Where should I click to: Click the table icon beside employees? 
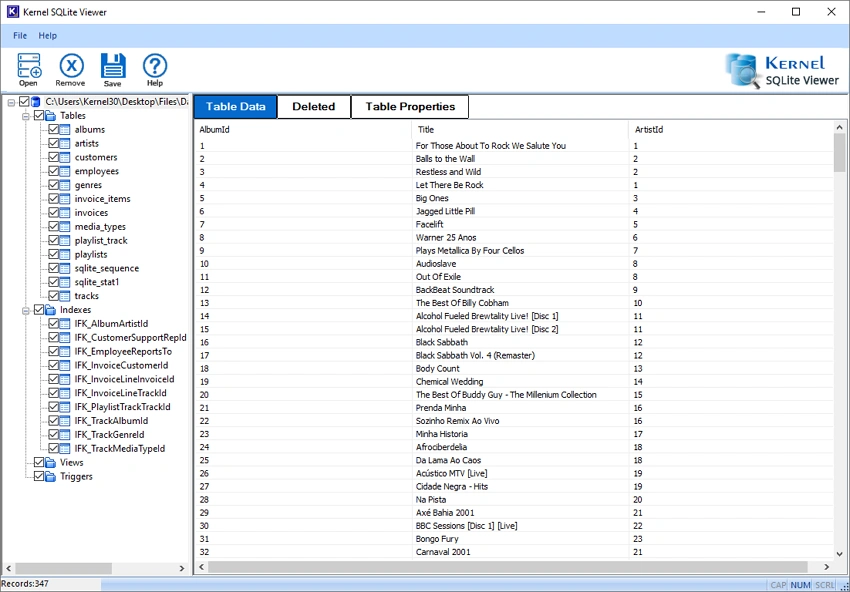pyautogui.click(x=65, y=171)
